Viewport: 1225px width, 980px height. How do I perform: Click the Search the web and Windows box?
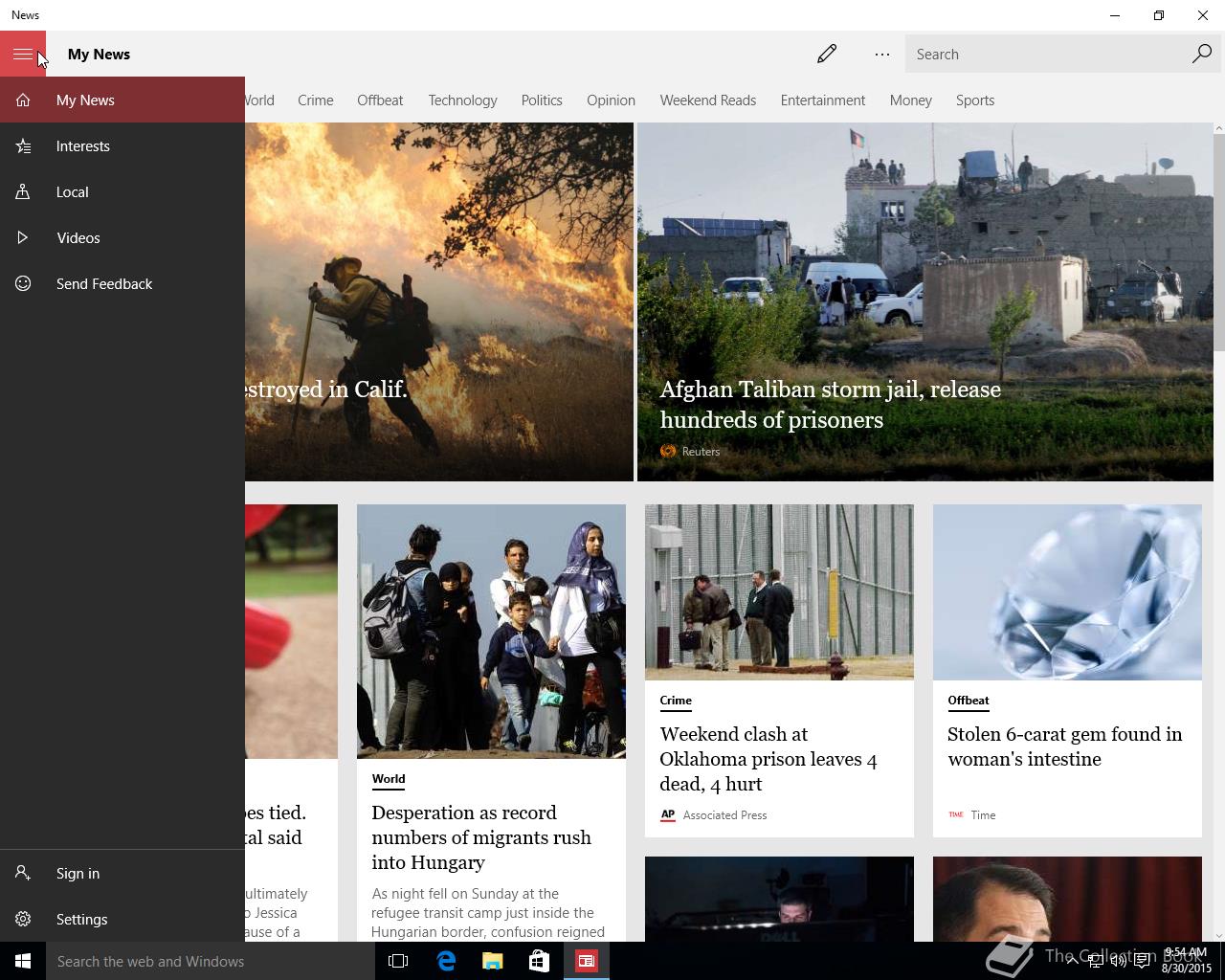click(x=211, y=961)
